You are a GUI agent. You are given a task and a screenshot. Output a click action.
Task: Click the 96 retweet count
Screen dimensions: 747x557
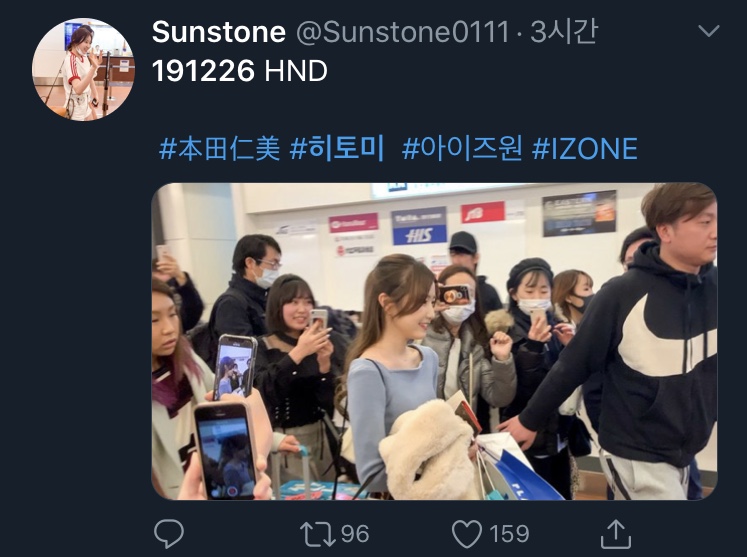355,534
